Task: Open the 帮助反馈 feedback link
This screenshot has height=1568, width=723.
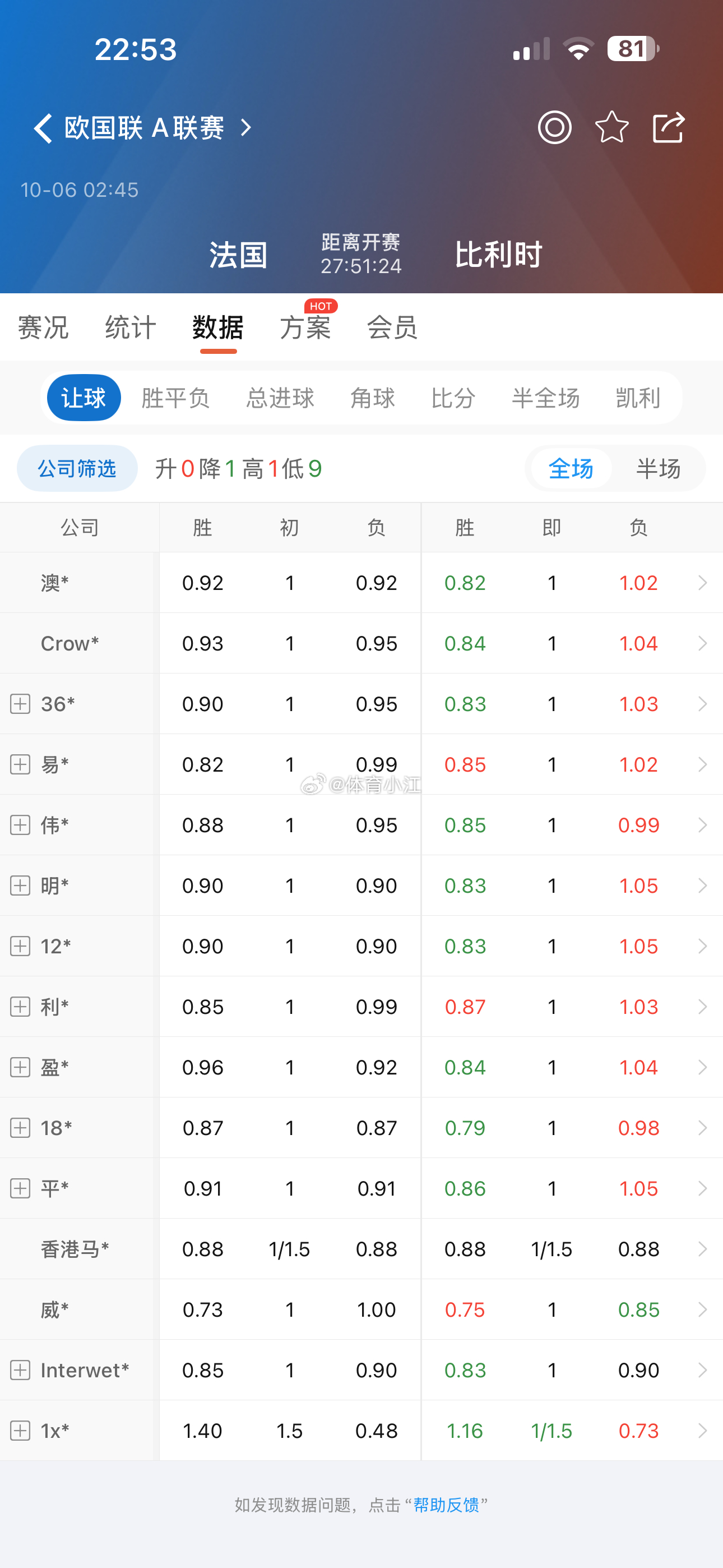Action: tap(446, 1505)
